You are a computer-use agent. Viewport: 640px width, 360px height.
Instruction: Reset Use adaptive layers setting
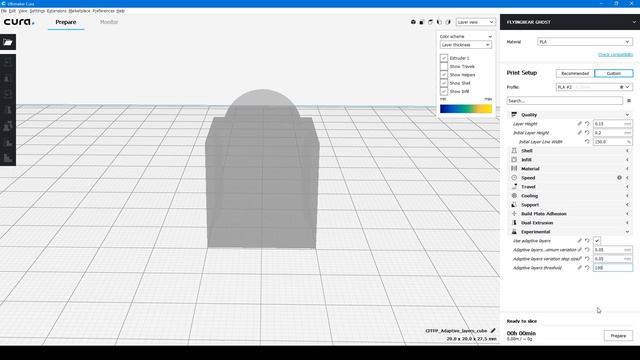coord(587,241)
